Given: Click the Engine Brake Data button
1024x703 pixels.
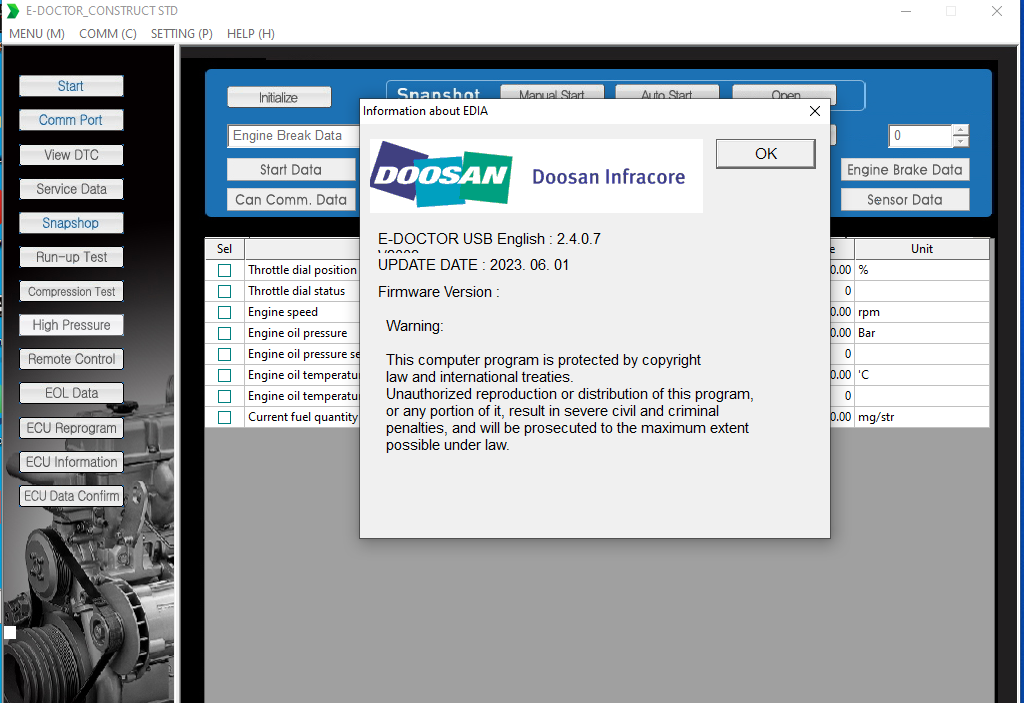Looking at the screenshot, I should (x=904, y=170).
